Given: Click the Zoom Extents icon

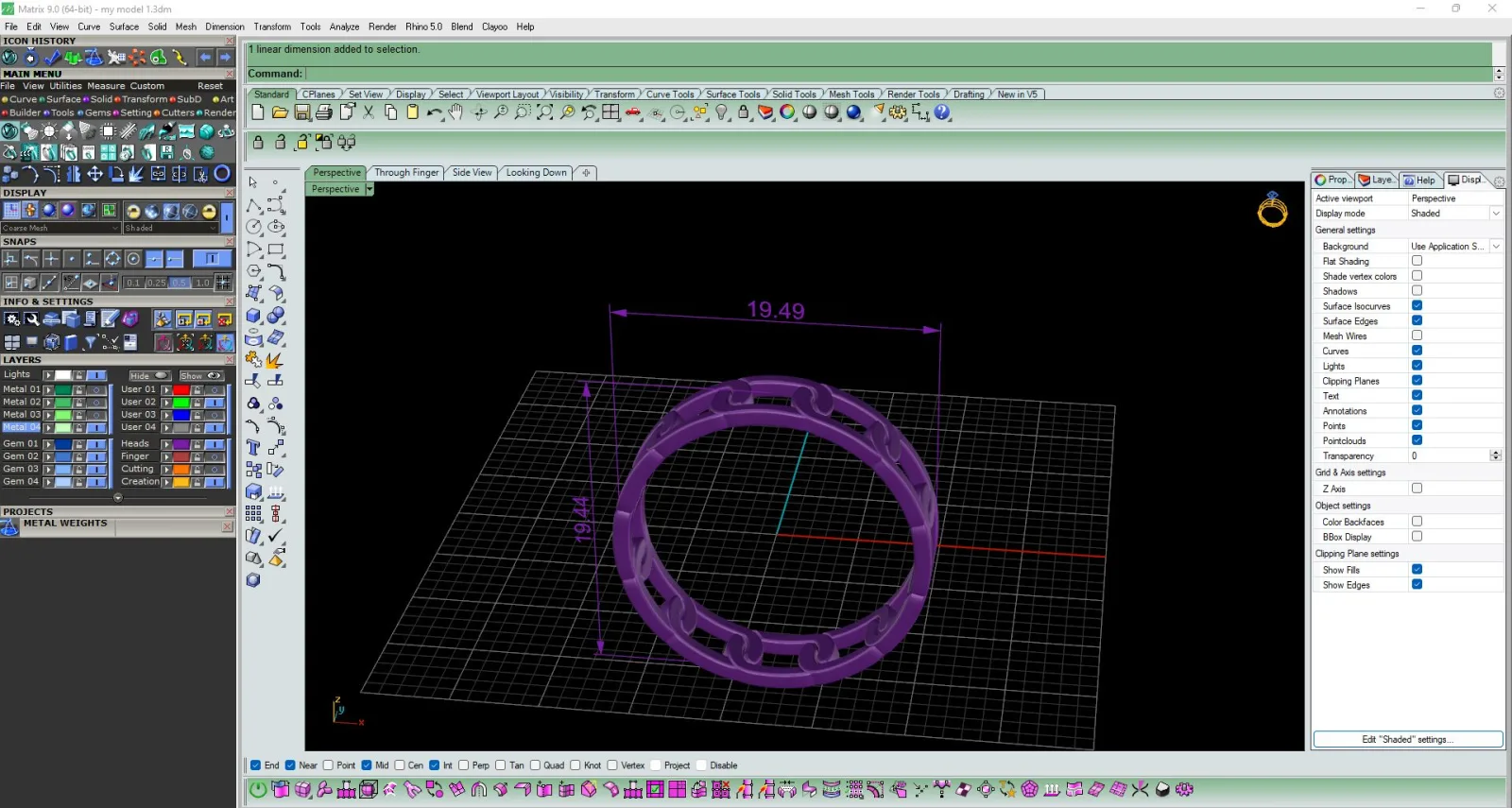Looking at the screenshot, I should [x=545, y=112].
